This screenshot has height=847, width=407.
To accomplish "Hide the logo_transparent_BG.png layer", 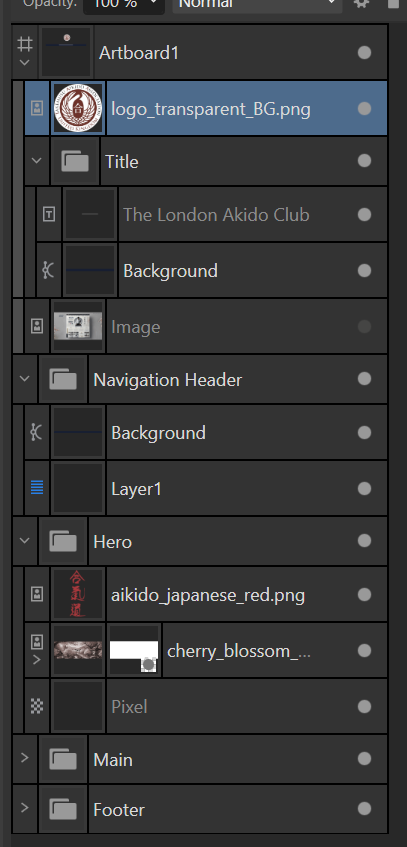I will (364, 109).
